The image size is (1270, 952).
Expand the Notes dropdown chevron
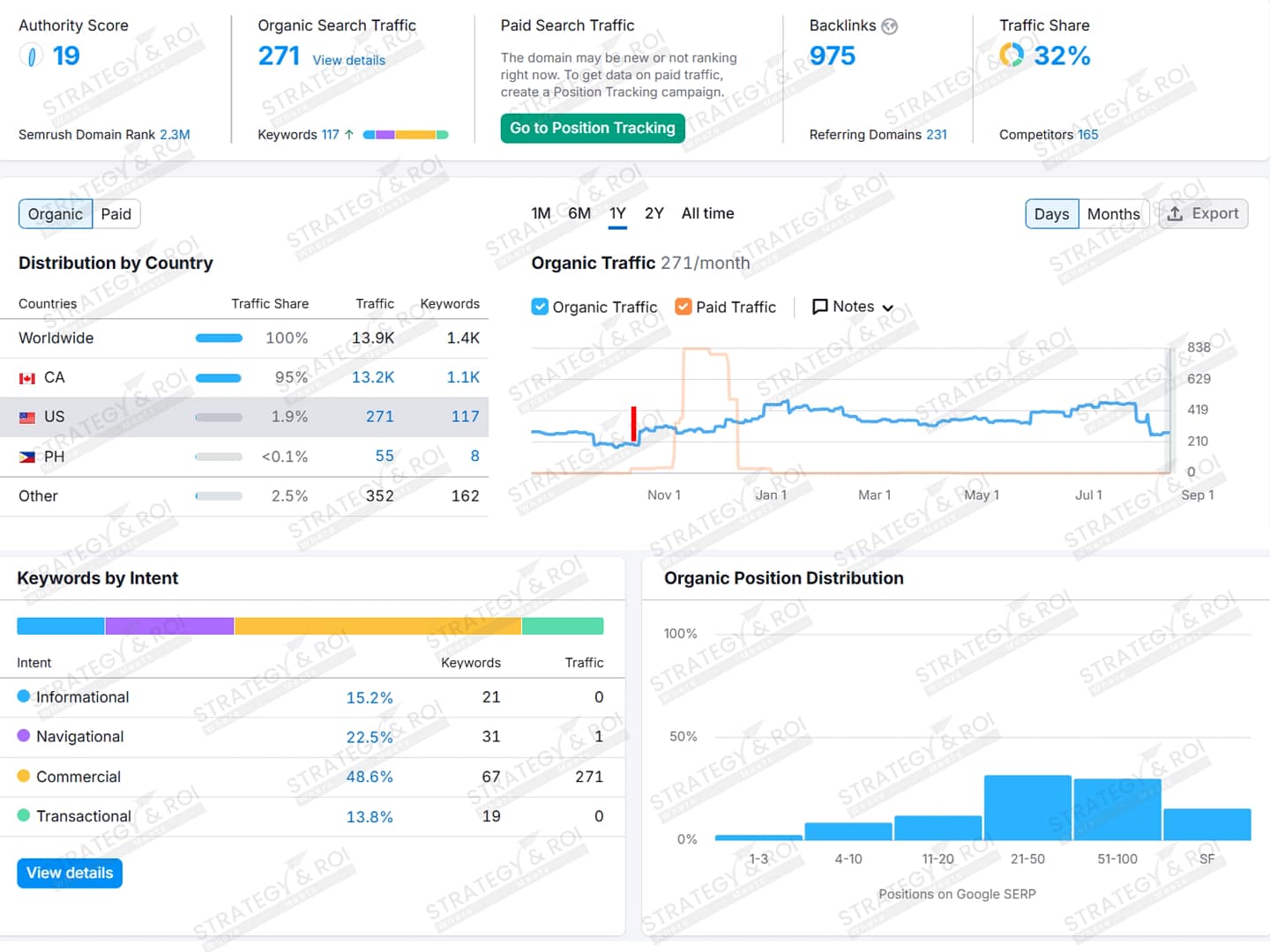pyautogui.click(x=888, y=308)
